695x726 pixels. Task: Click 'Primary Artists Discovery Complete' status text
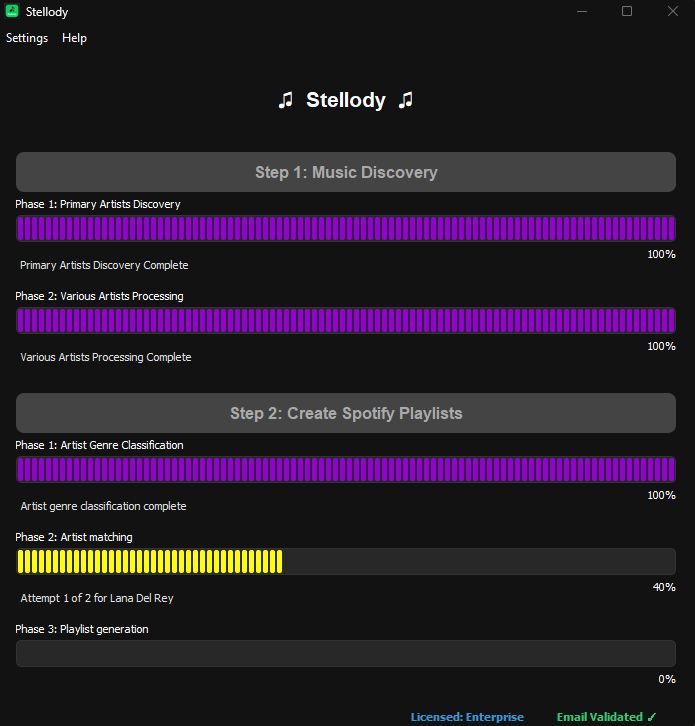(x=104, y=265)
